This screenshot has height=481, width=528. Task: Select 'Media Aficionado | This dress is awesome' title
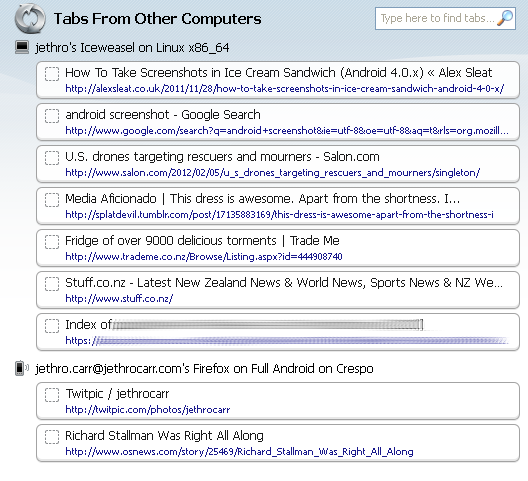tap(263, 199)
